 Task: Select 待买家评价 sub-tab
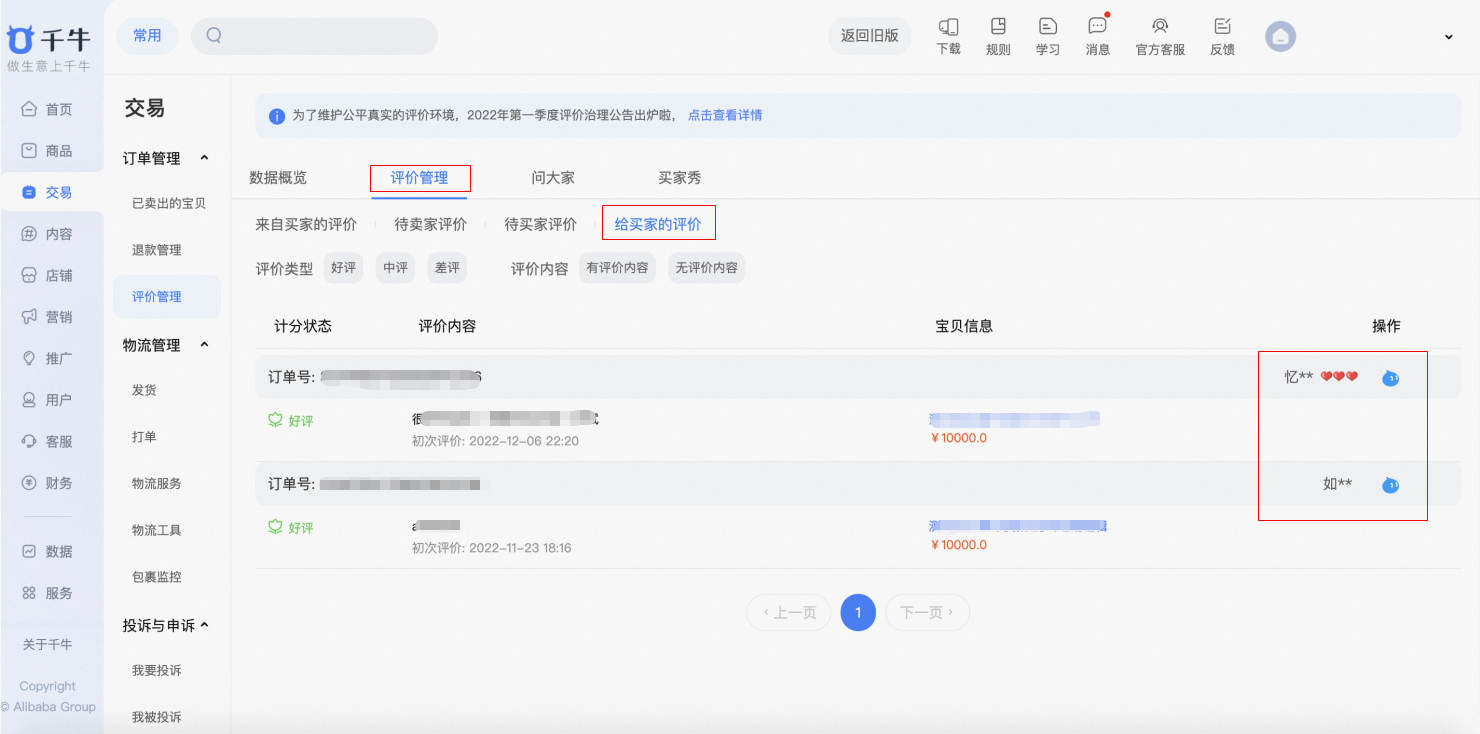pos(540,224)
